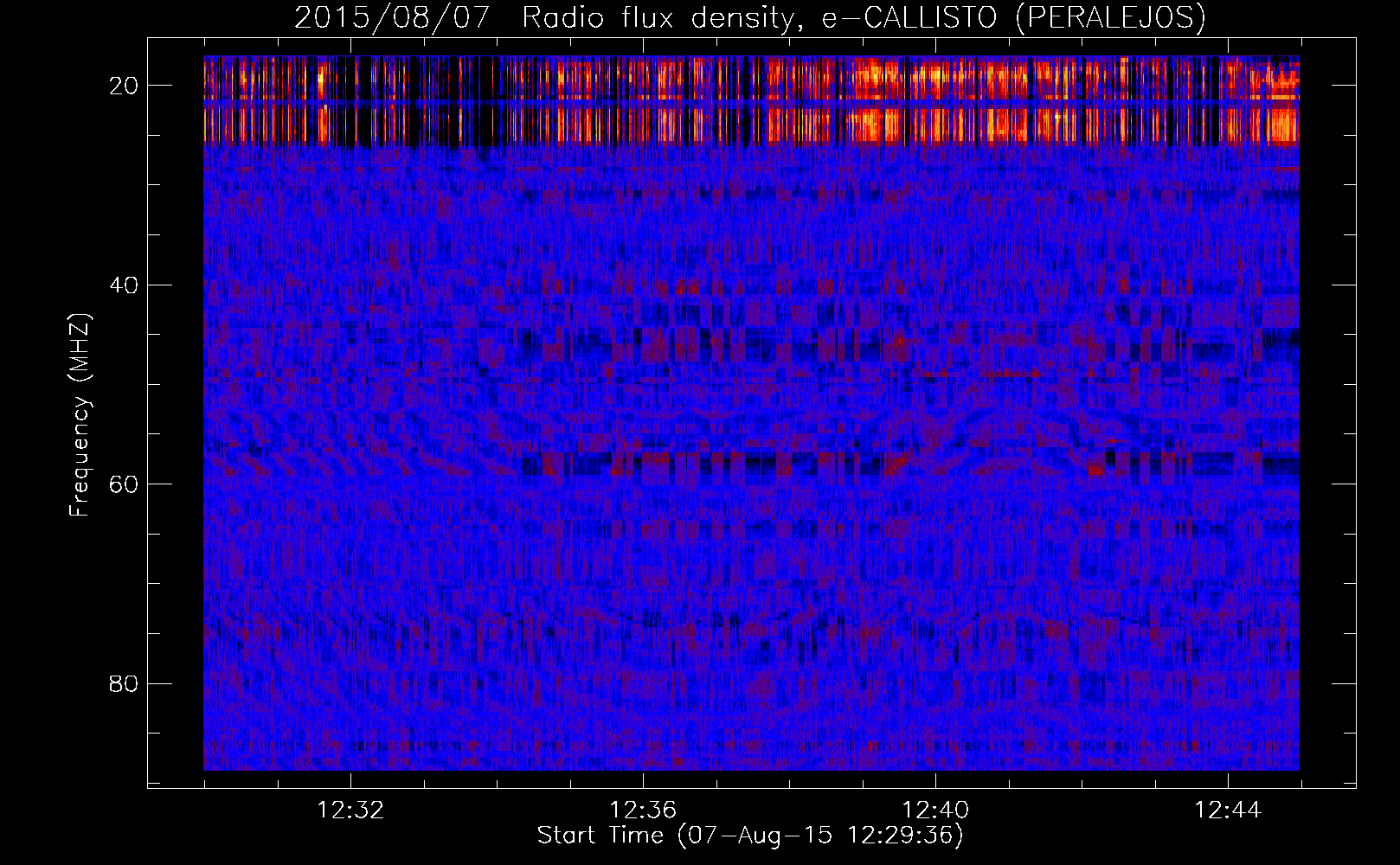The width and height of the screenshot is (1400, 865).
Task: Click the 'Start Time (07-Aug-15 12:29:36)' label
Action: click(750, 836)
